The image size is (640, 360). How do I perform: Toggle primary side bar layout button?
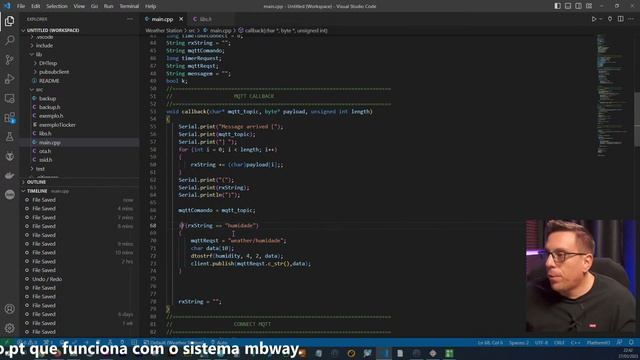[x=558, y=6]
